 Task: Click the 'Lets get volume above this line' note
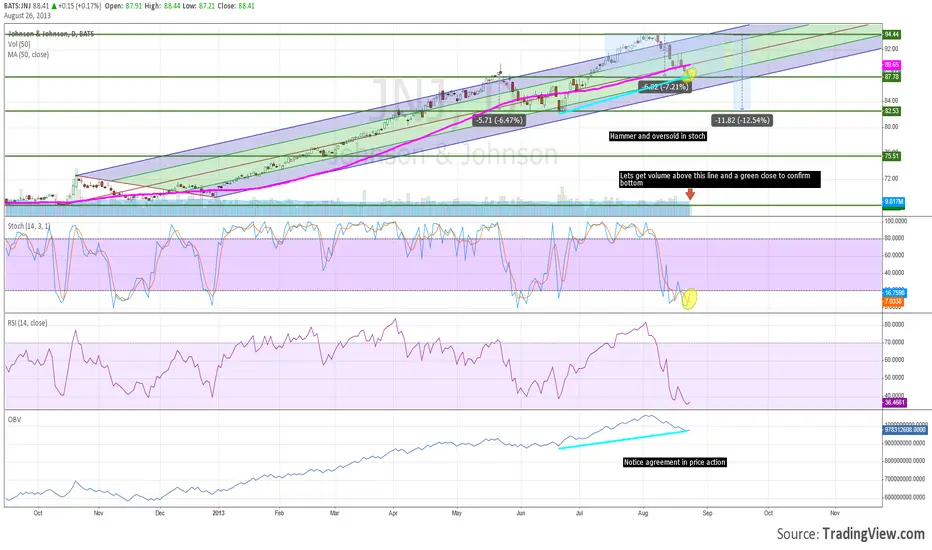pos(720,180)
